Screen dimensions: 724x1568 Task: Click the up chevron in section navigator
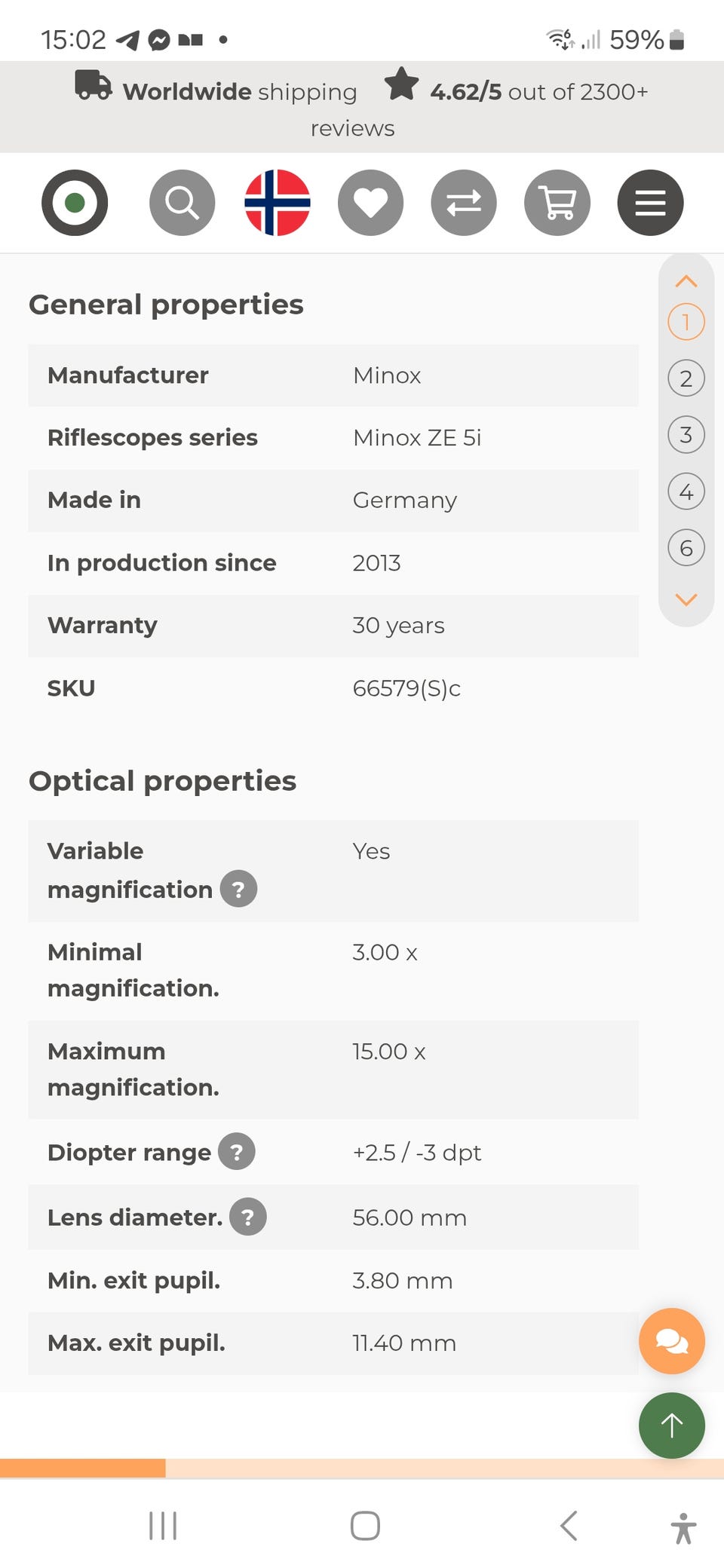tap(686, 282)
